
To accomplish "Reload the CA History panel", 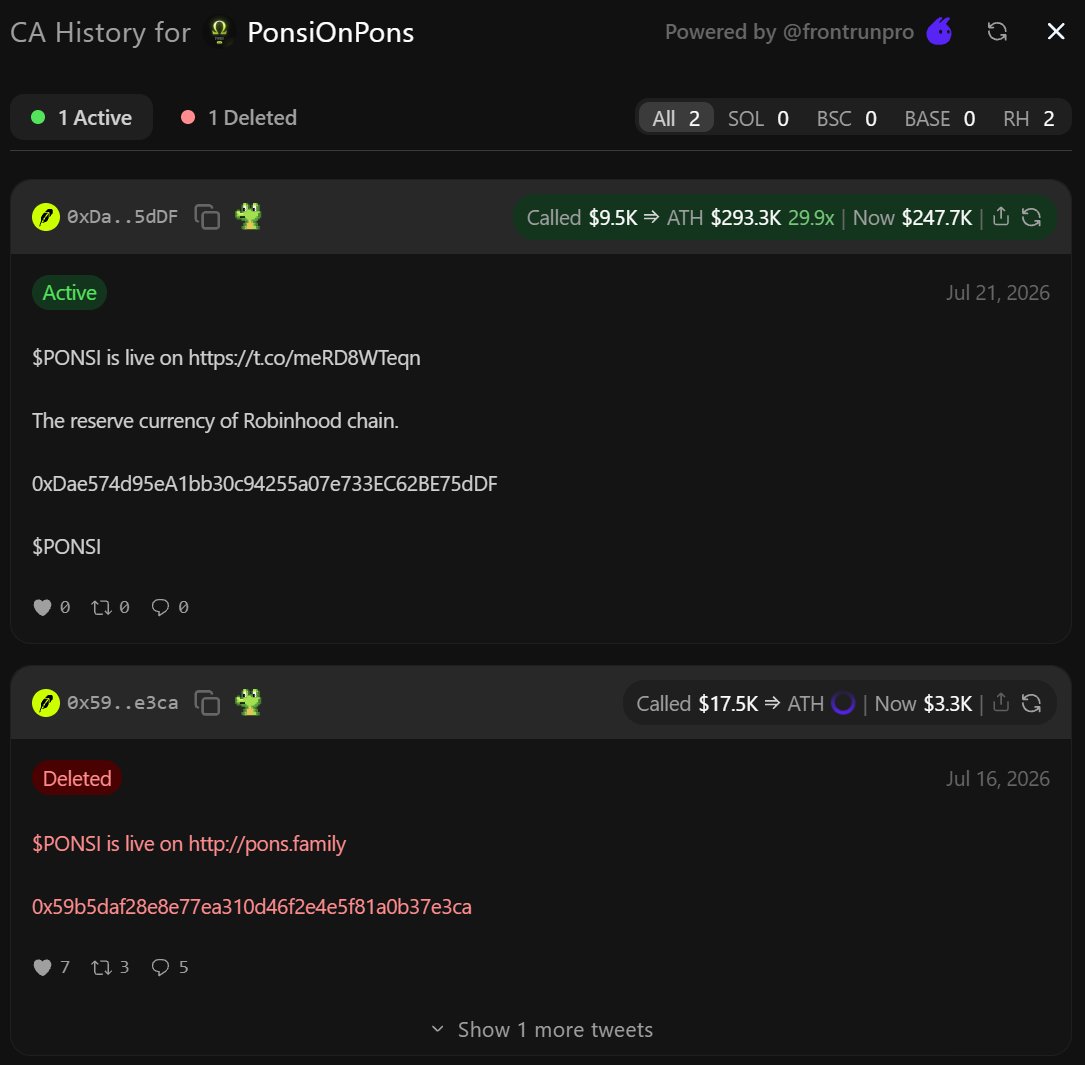I will coord(997,31).
